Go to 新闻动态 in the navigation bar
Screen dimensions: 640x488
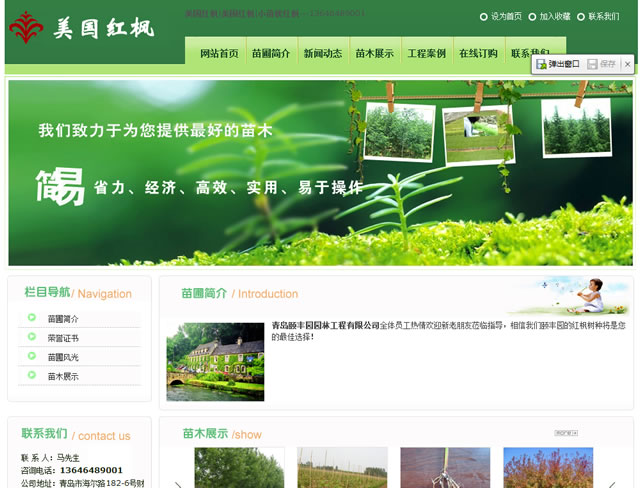[x=323, y=54]
